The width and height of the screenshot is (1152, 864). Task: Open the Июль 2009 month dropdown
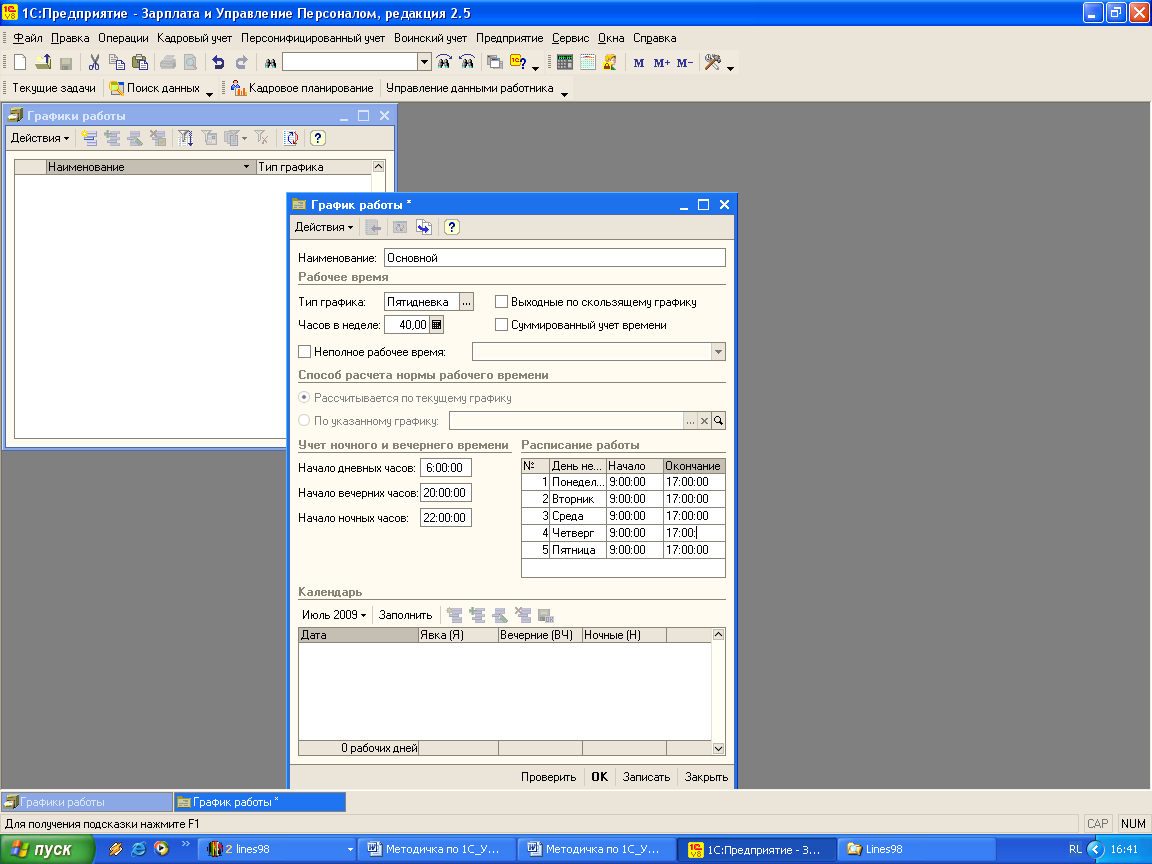[334, 615]
